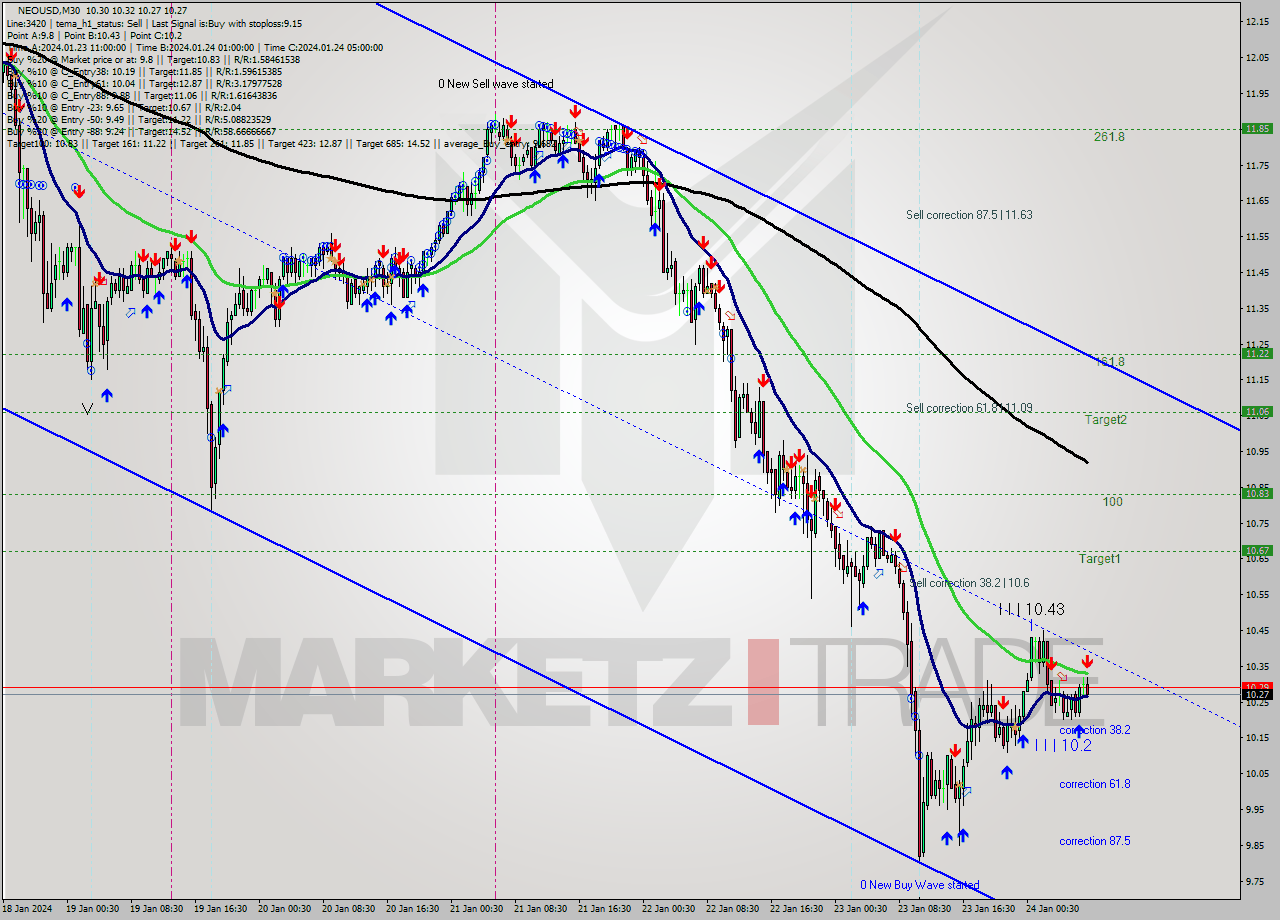Select the '| | | 10.43' point label

coord(1031,609)
